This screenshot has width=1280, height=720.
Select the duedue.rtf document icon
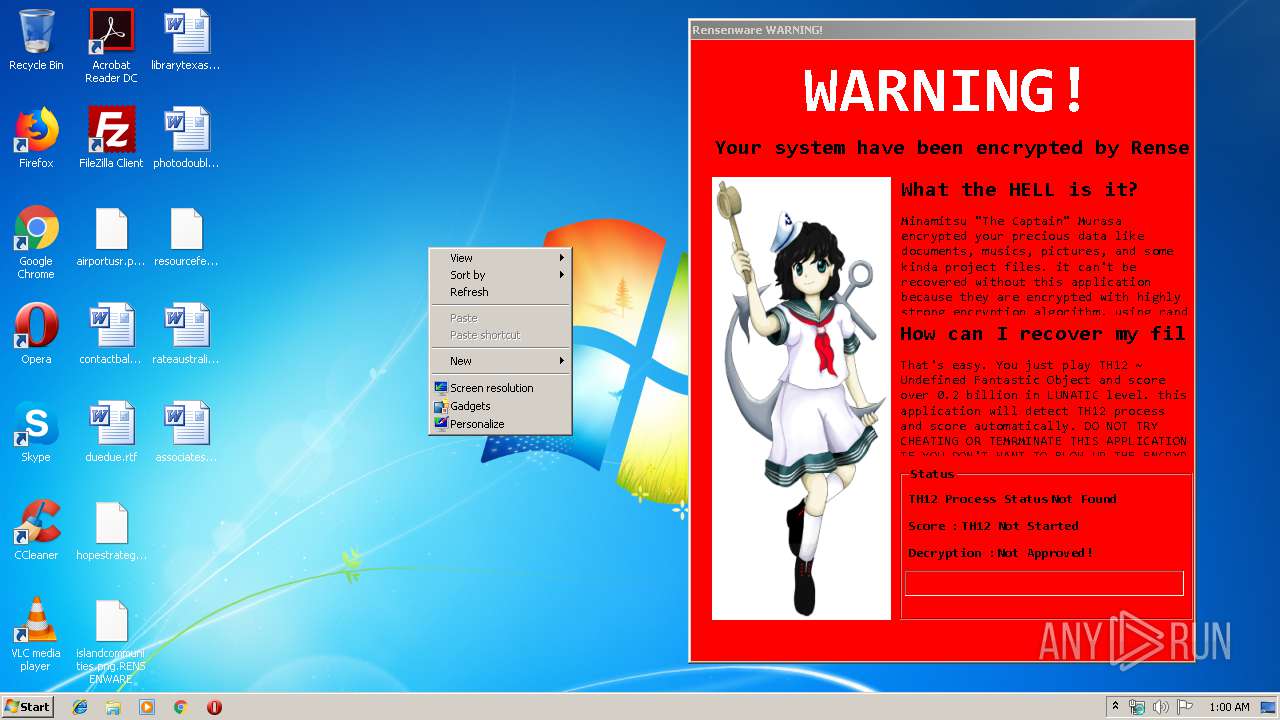(111, 432)
